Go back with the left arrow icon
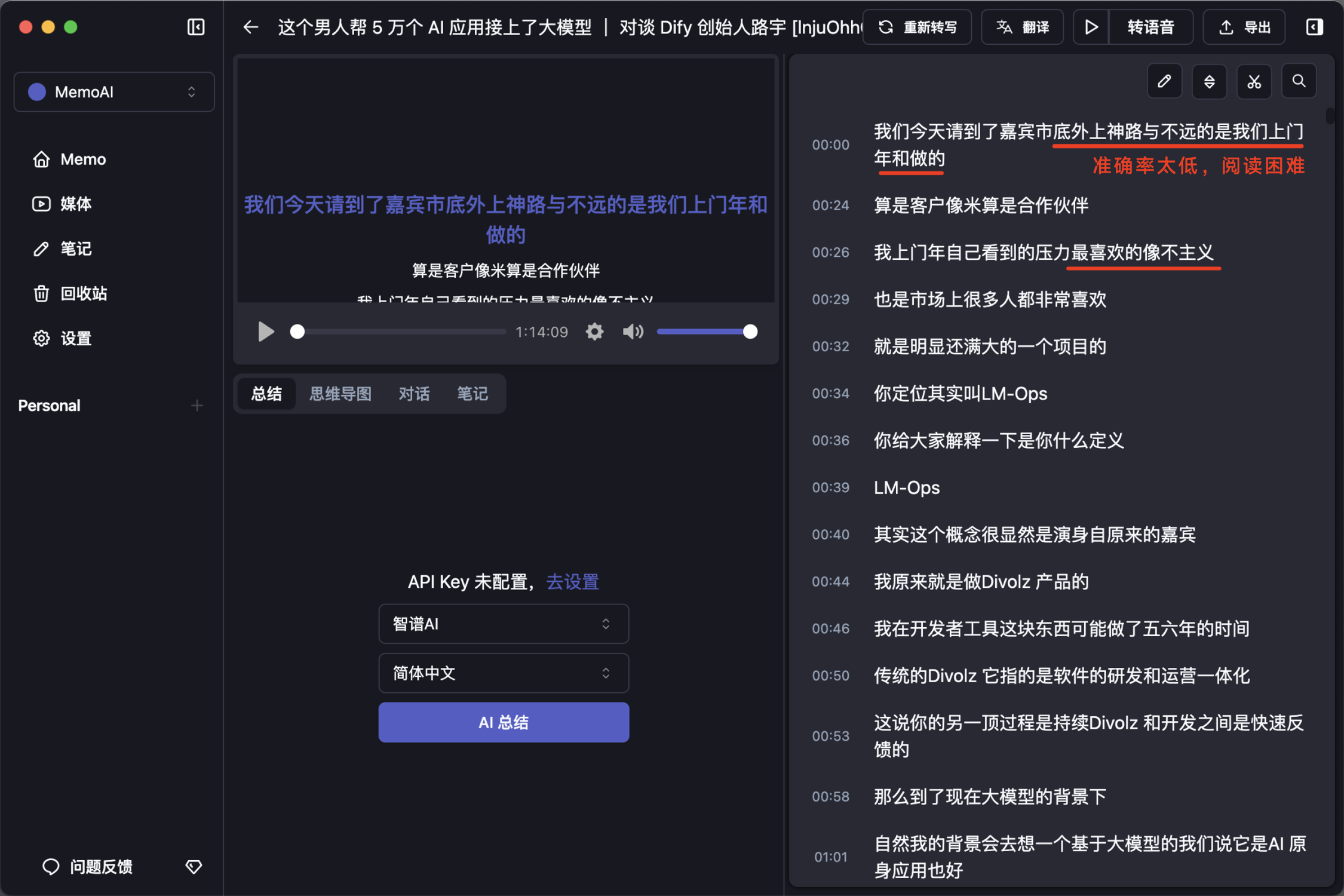The image size is (1344, 896). click(251, 27)
